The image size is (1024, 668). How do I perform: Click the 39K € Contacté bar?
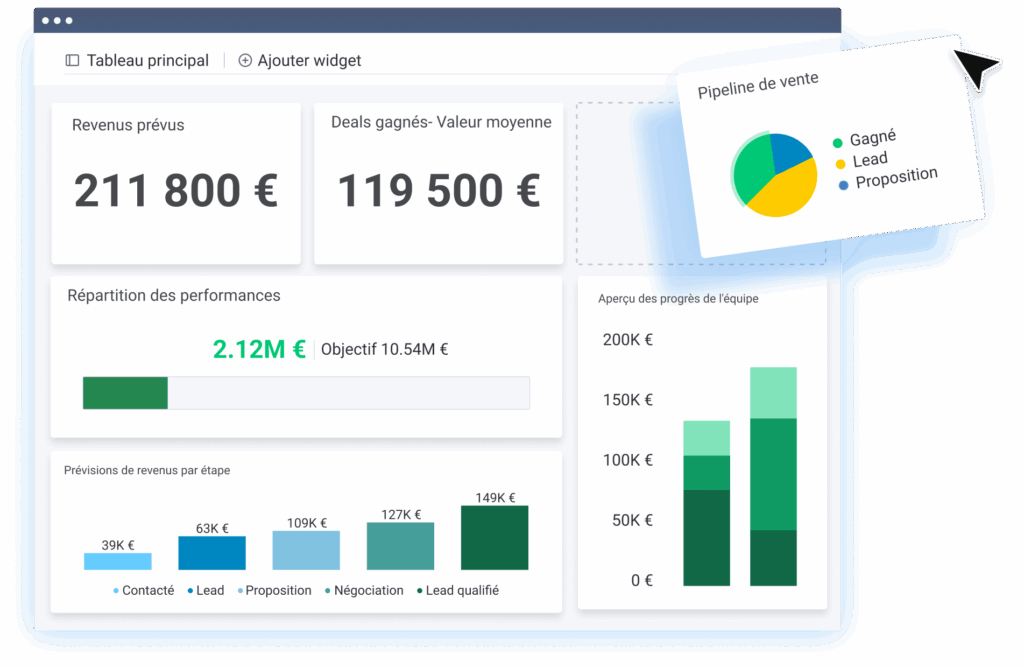(118, 562)
